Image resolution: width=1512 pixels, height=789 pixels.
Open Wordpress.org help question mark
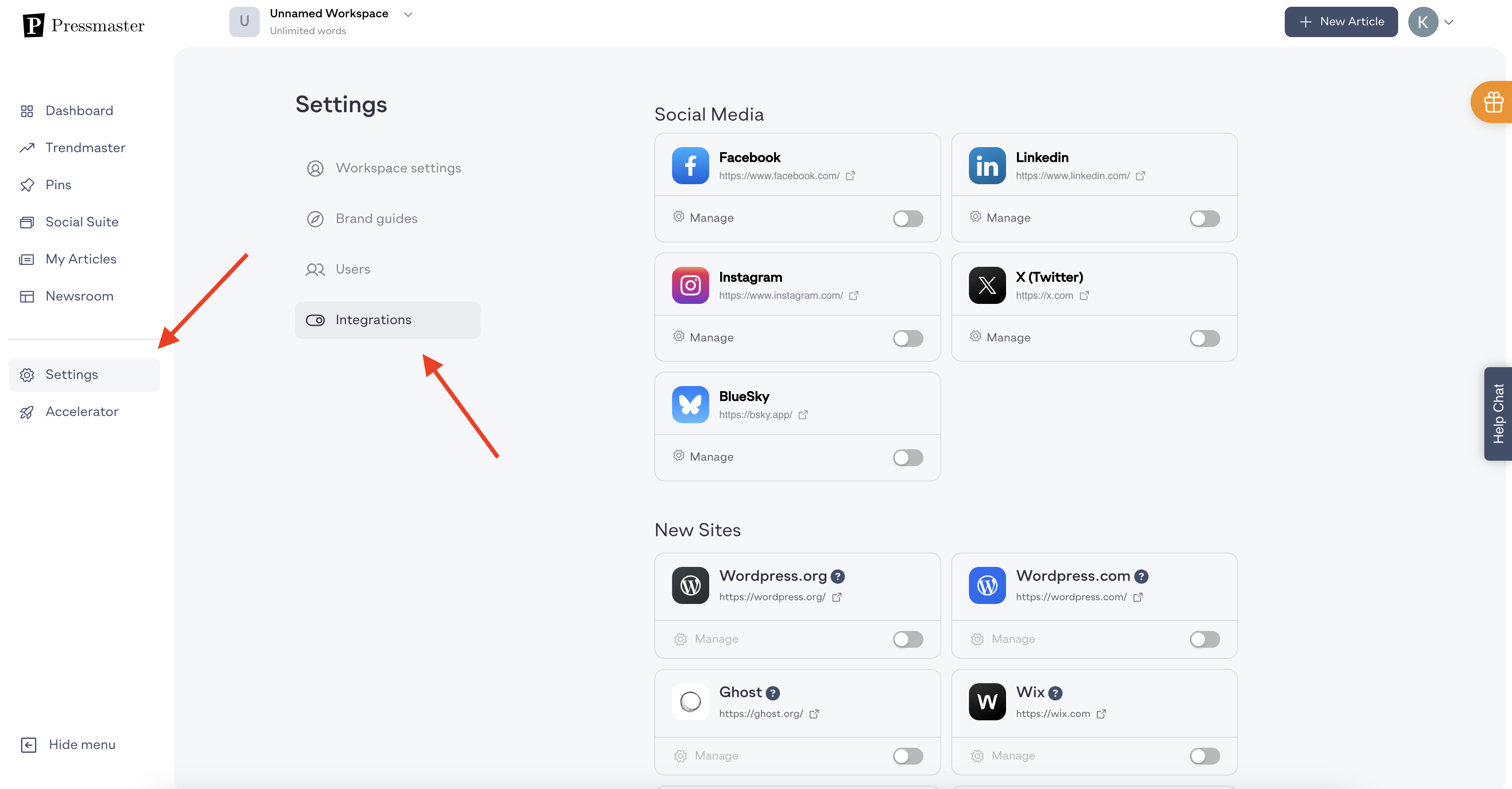pos(837,577)
